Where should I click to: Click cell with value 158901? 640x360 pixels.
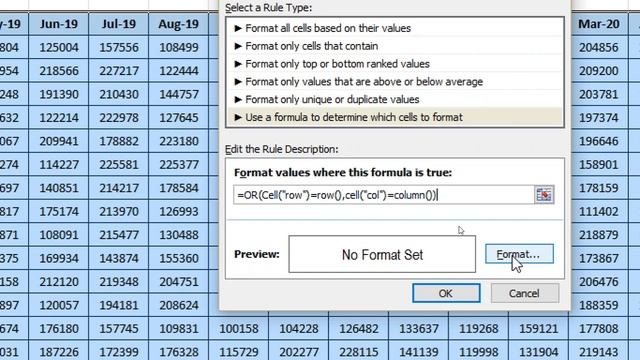pyautogui.click(x=599, y=165)
